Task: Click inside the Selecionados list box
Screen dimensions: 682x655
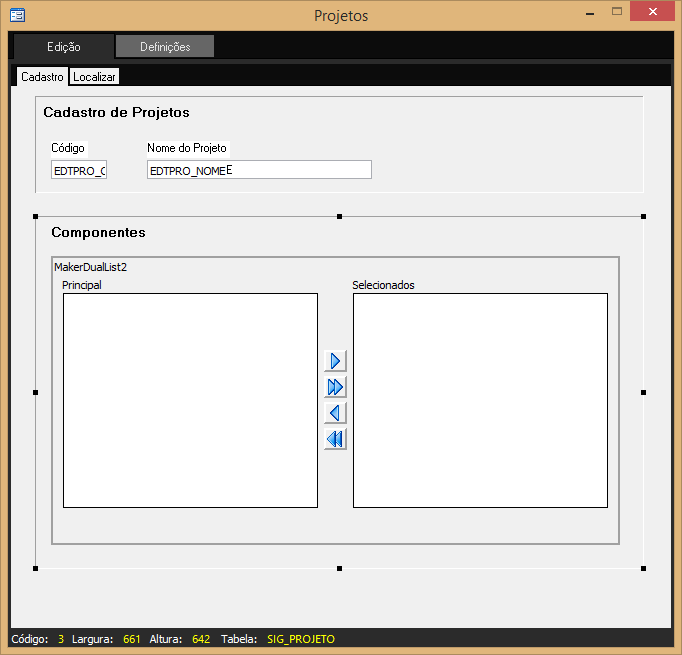Action: [480, 400]
